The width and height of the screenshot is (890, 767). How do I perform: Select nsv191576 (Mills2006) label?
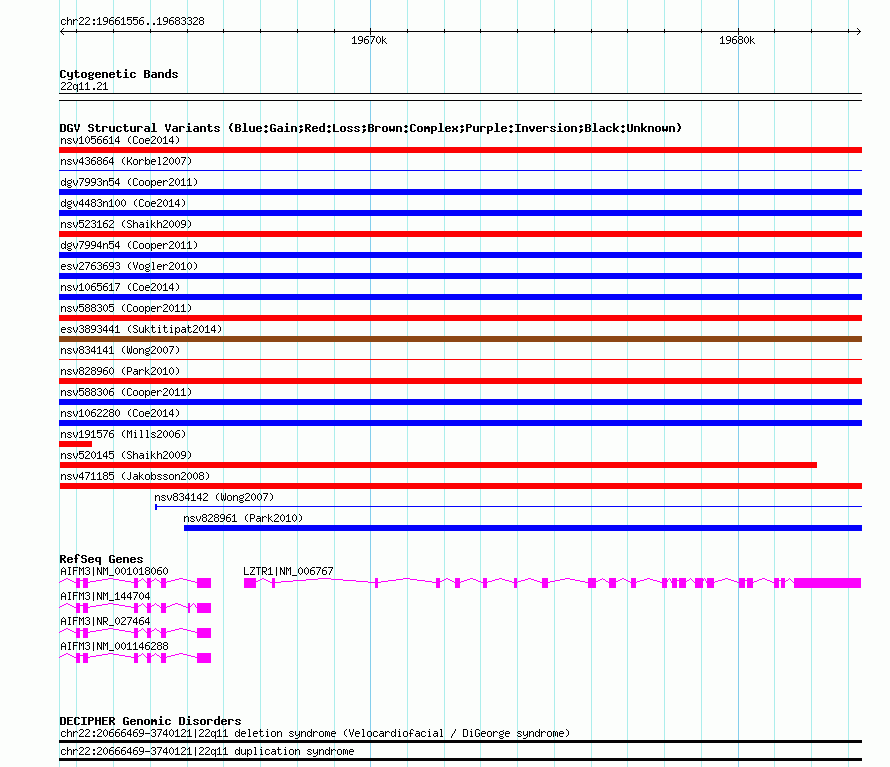pyautogui.click(x=123, y=434)
